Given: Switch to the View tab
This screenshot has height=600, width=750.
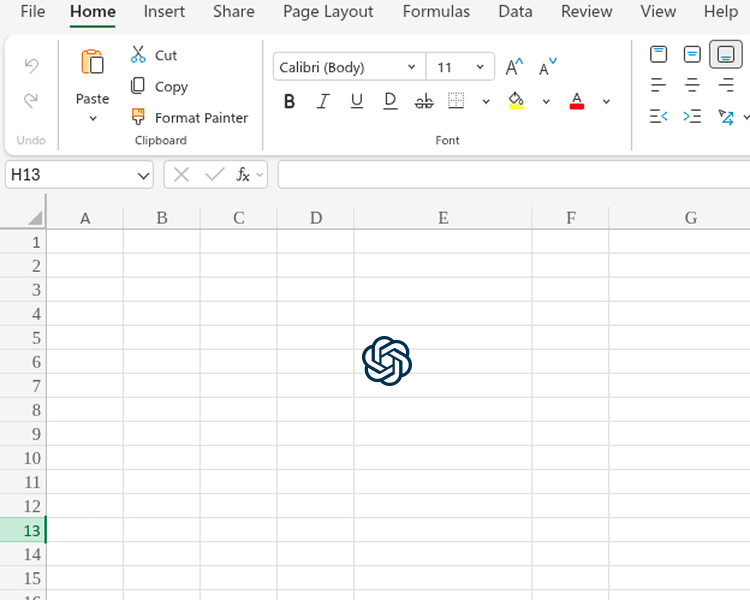Looking at the screenshot, I should [658, 11].
